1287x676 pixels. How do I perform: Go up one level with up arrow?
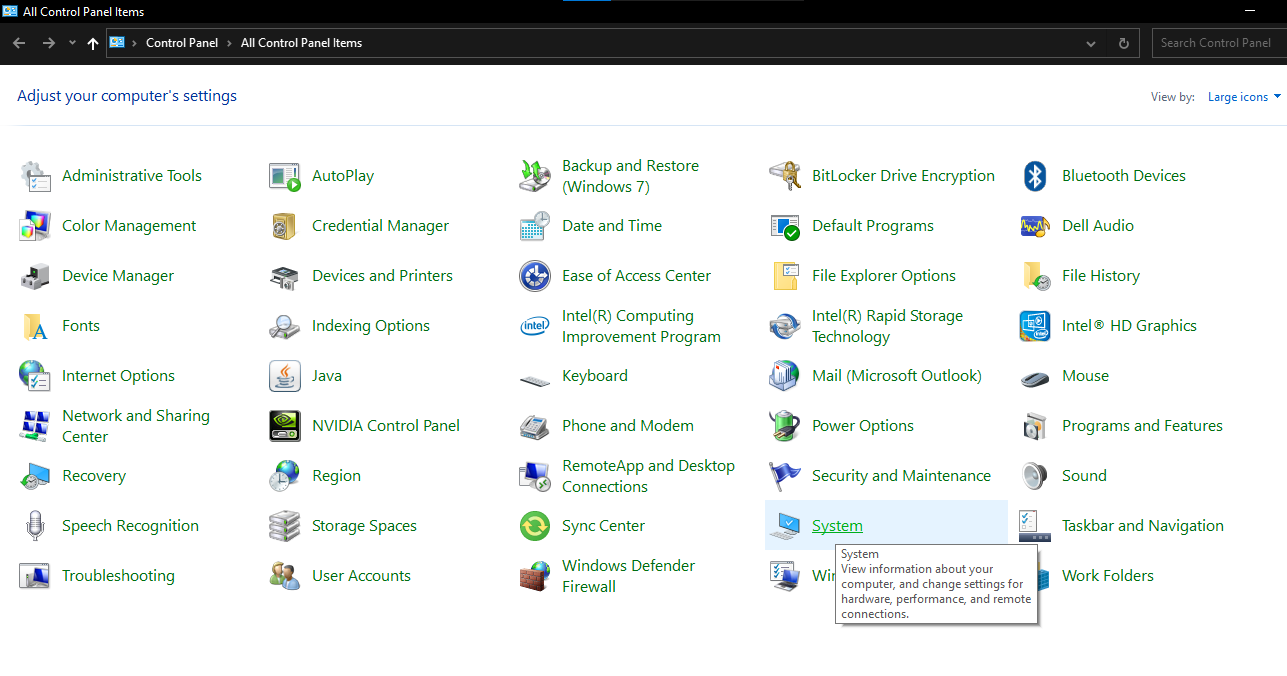tap(93, 43)
